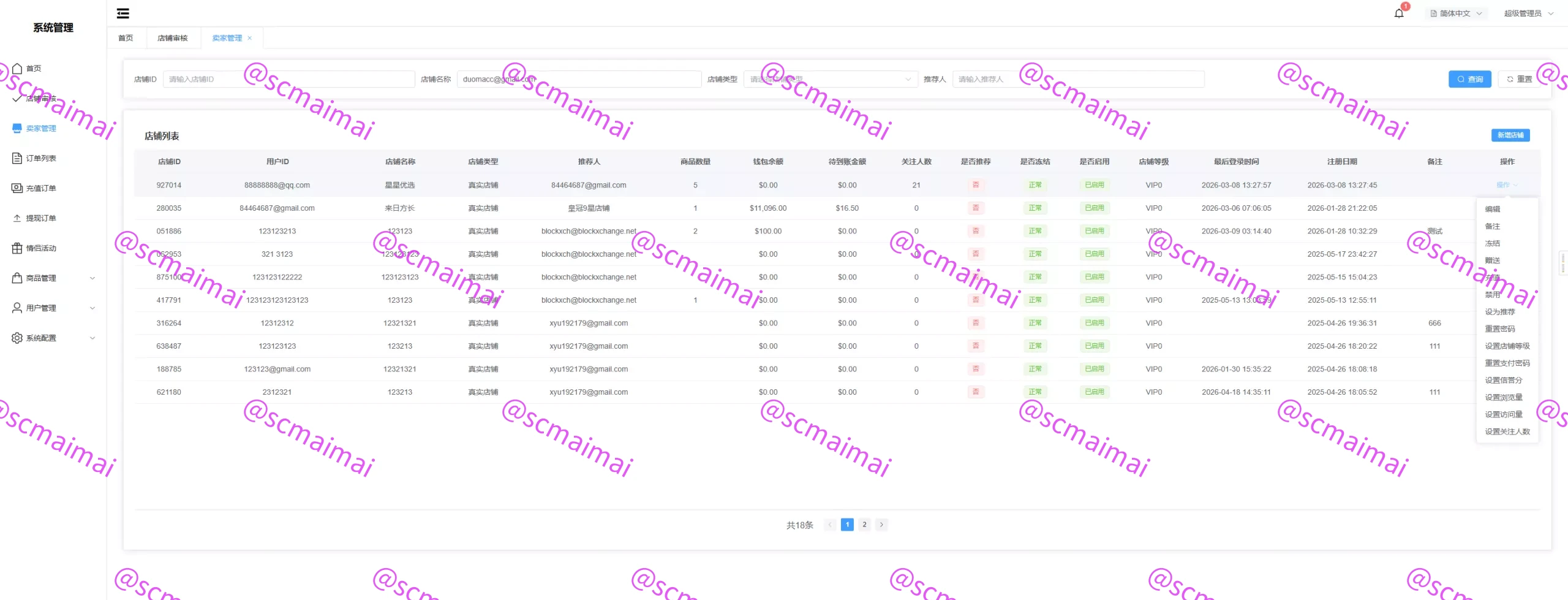Click pagination page 1
1568x600 pixels.
847,525
